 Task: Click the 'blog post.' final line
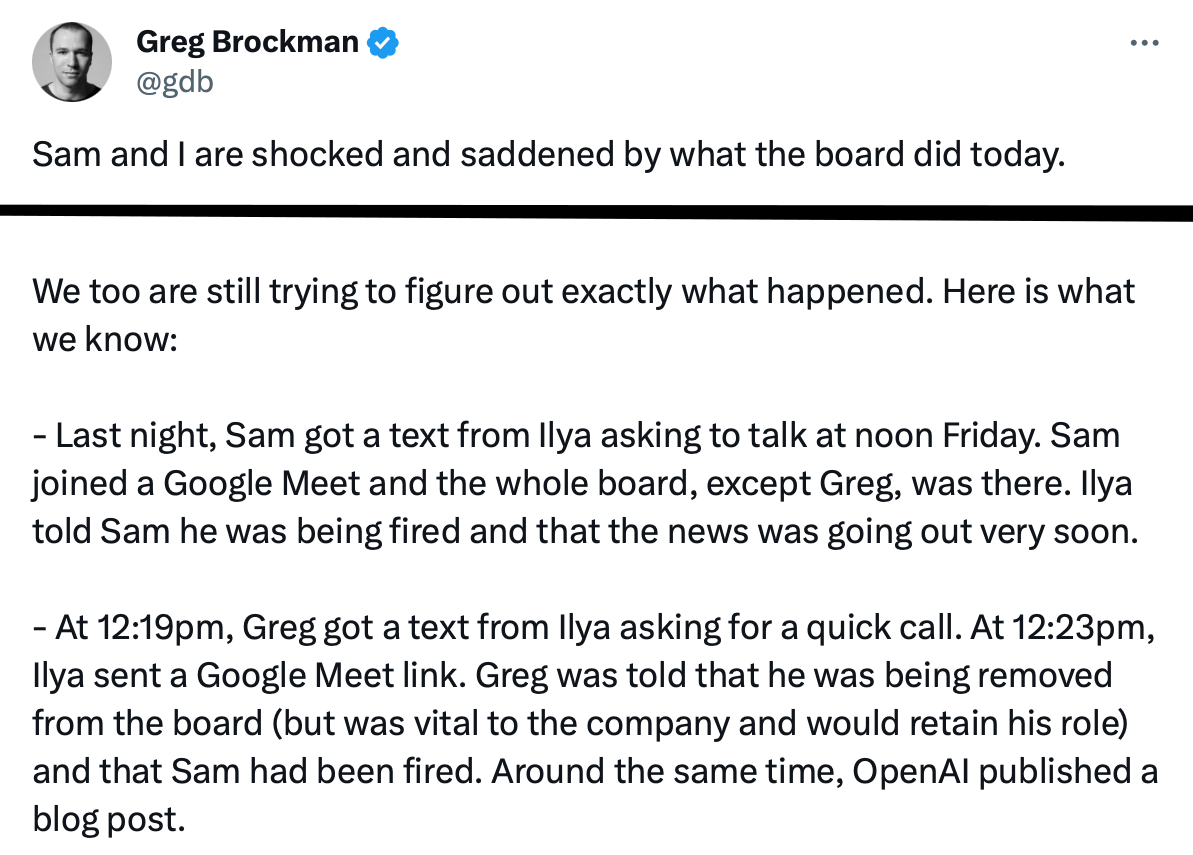click(x=109, y=819)
